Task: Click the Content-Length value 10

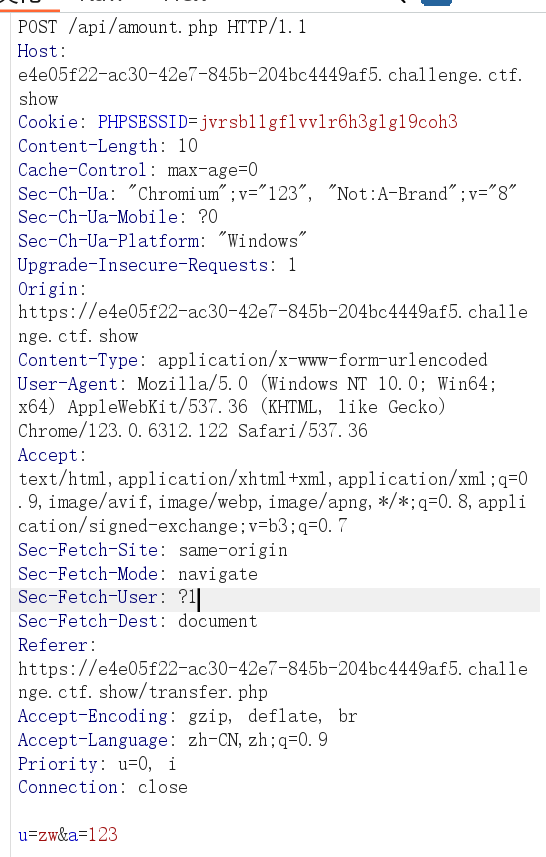Action: [187, 145]
